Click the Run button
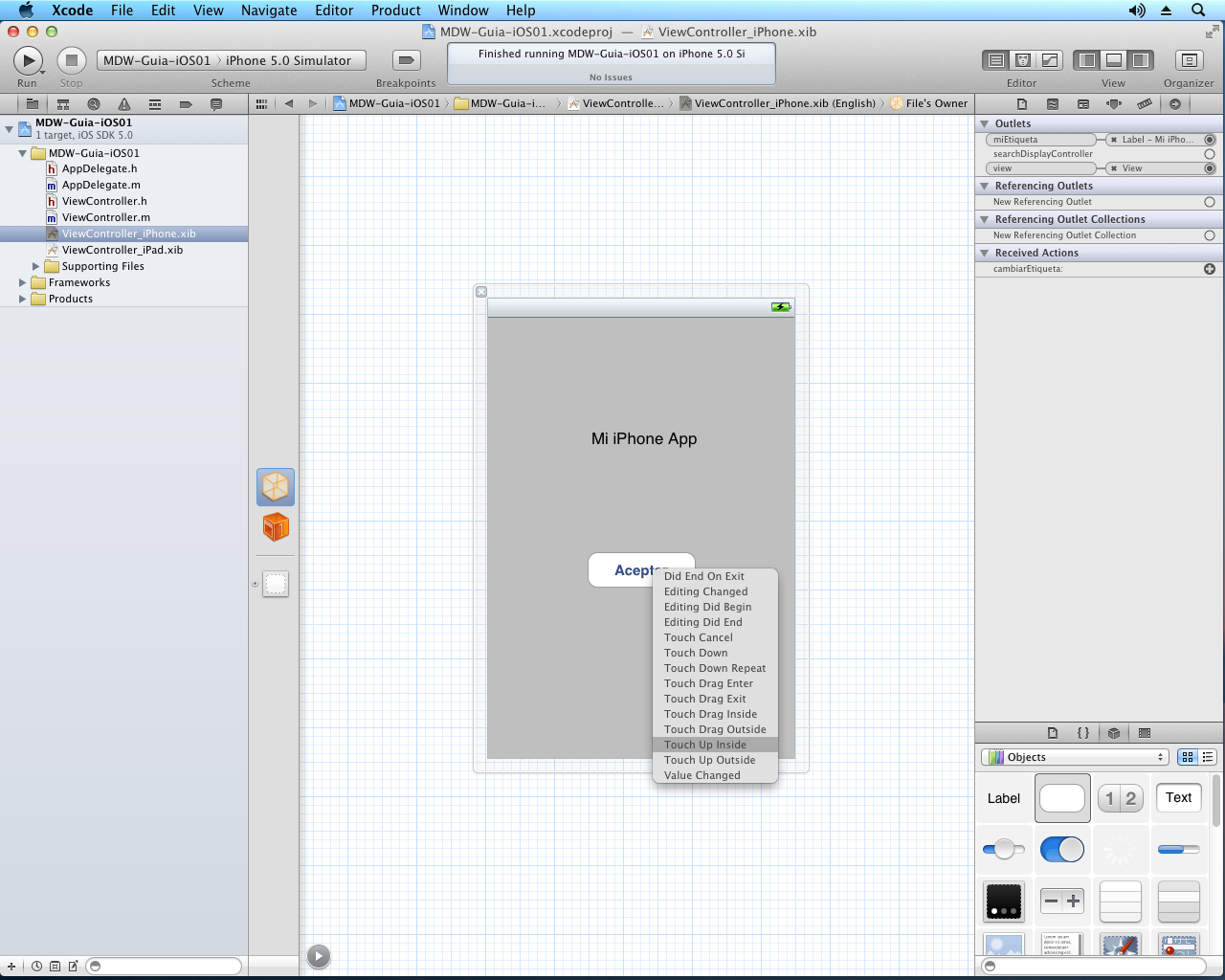This screenshot has width=1225, height=980. [x=28, y=60]
